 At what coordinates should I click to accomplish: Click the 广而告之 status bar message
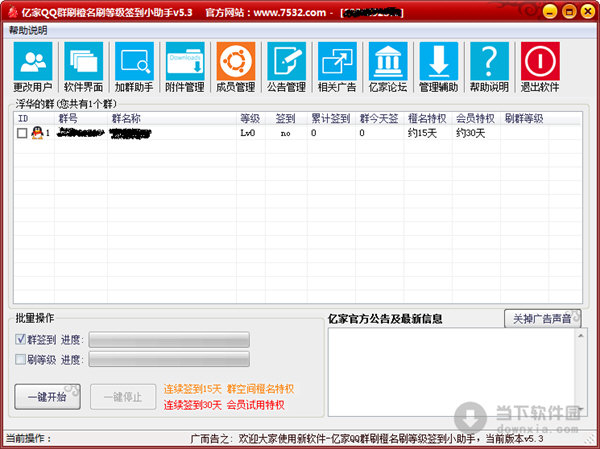pos(367,439)
